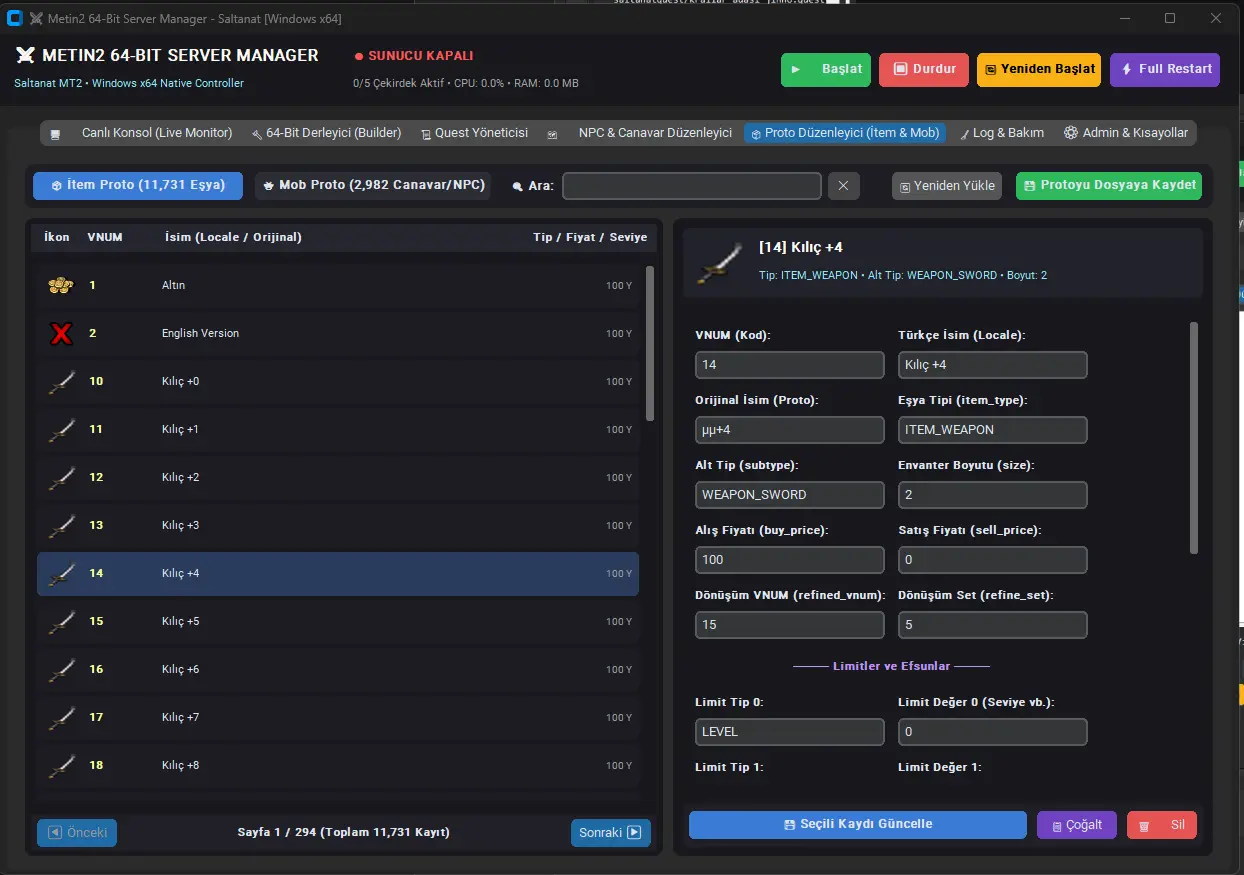Go to the Quest Yöneticisi tab
This screenshot has width=1244, height=875.
tap(475, 133)
